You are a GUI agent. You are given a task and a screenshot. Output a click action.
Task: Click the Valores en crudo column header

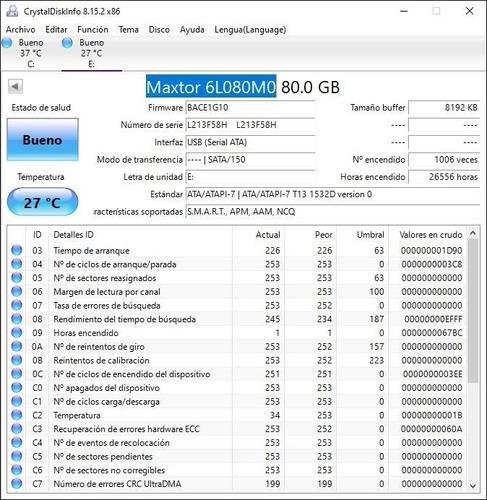[428, 235]
